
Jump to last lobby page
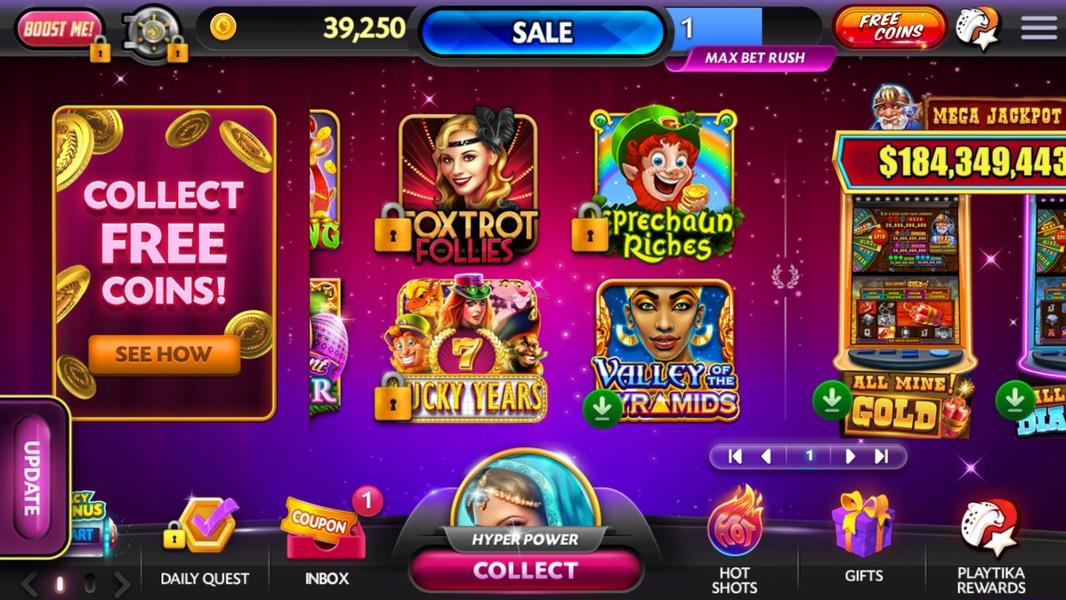pyautogui.click(x=882, y=457)
